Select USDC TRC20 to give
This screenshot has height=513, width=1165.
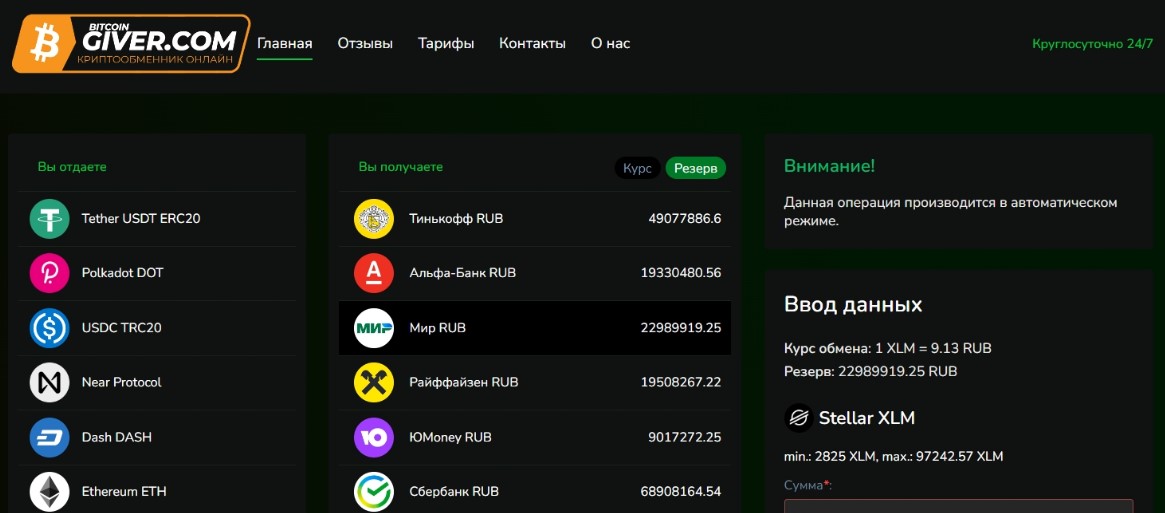coord(157,328)
